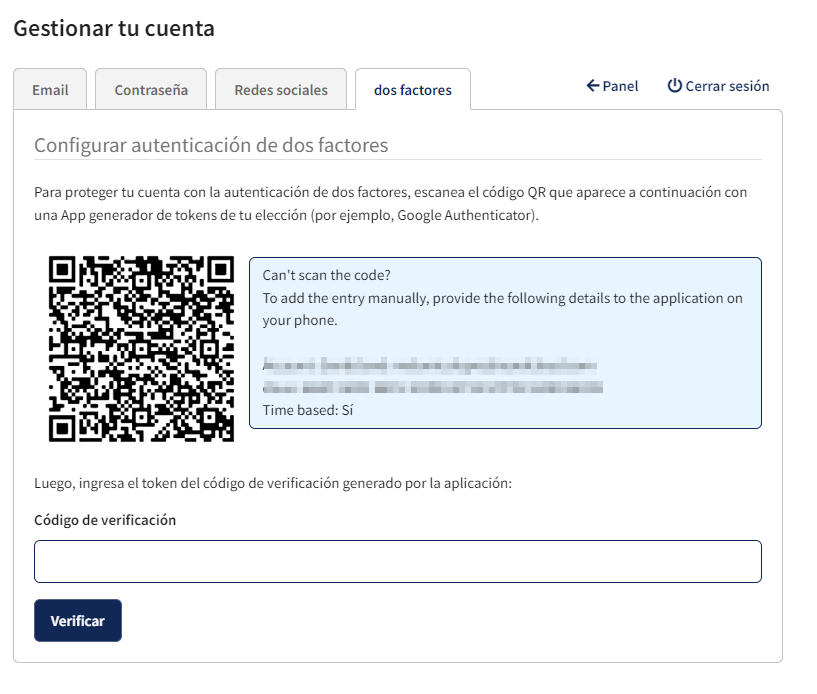817x694 pixels.
Task: Click the Gestionar tu cuenta heading
Action: coord(114,28)
